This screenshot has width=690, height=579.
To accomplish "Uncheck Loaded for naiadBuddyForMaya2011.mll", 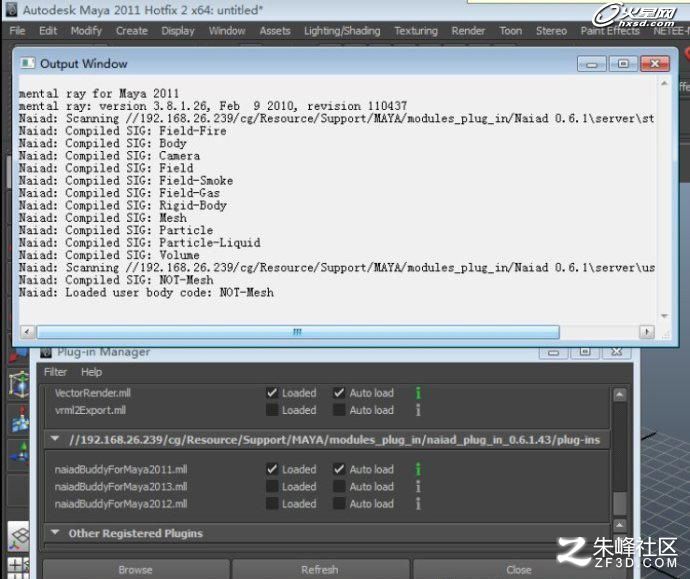I will point(272,469).
